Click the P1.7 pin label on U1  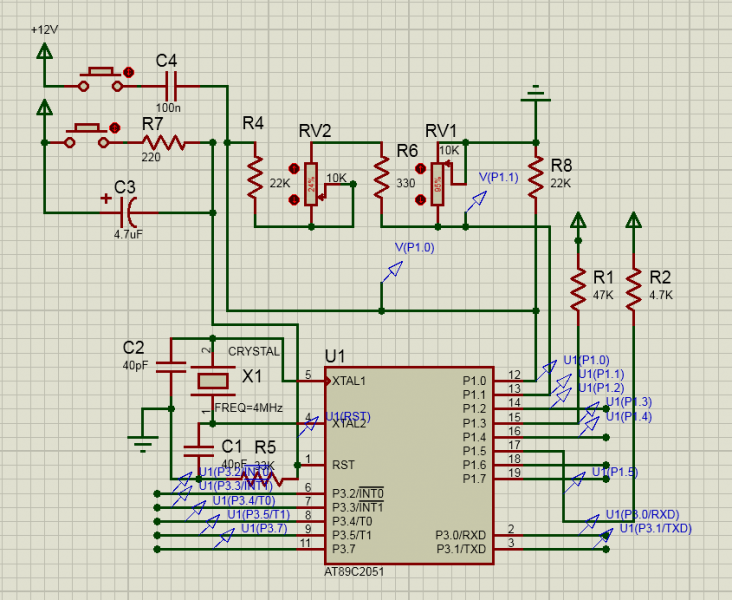(474, 479)
